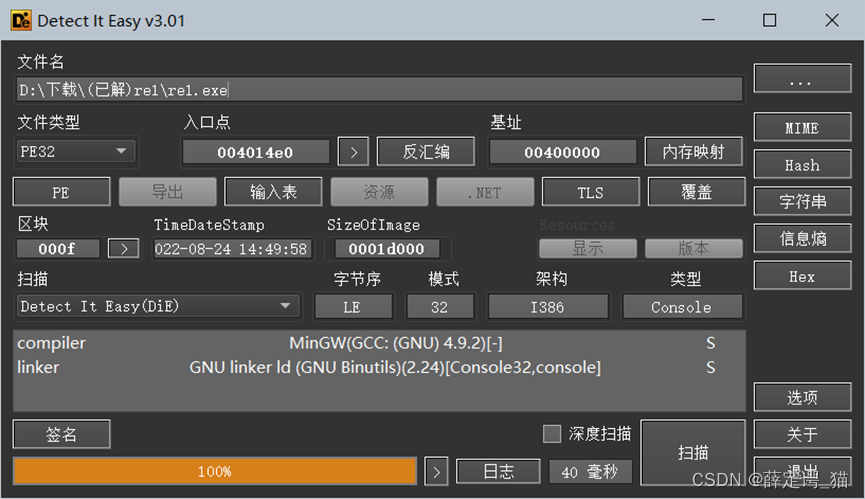Click the entry point value 004014e0

[x=255, y=152]
